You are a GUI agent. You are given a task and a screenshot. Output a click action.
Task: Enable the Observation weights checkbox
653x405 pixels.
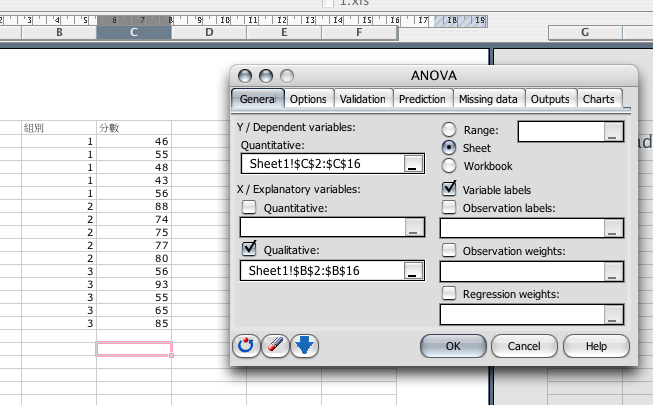click(x=449, y=250)
